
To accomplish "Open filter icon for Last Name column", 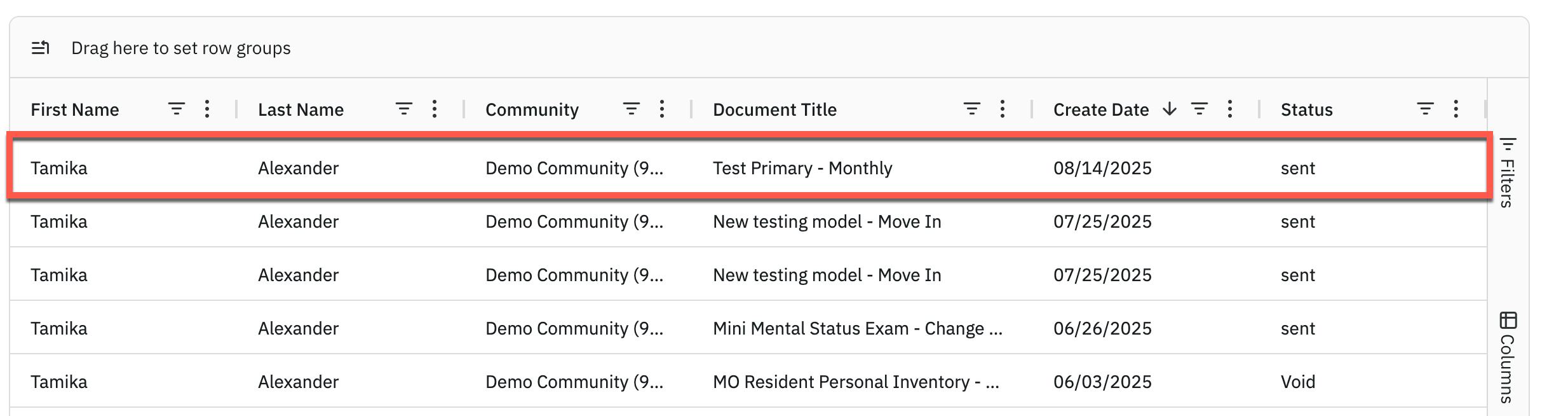I will pos(403,109).
